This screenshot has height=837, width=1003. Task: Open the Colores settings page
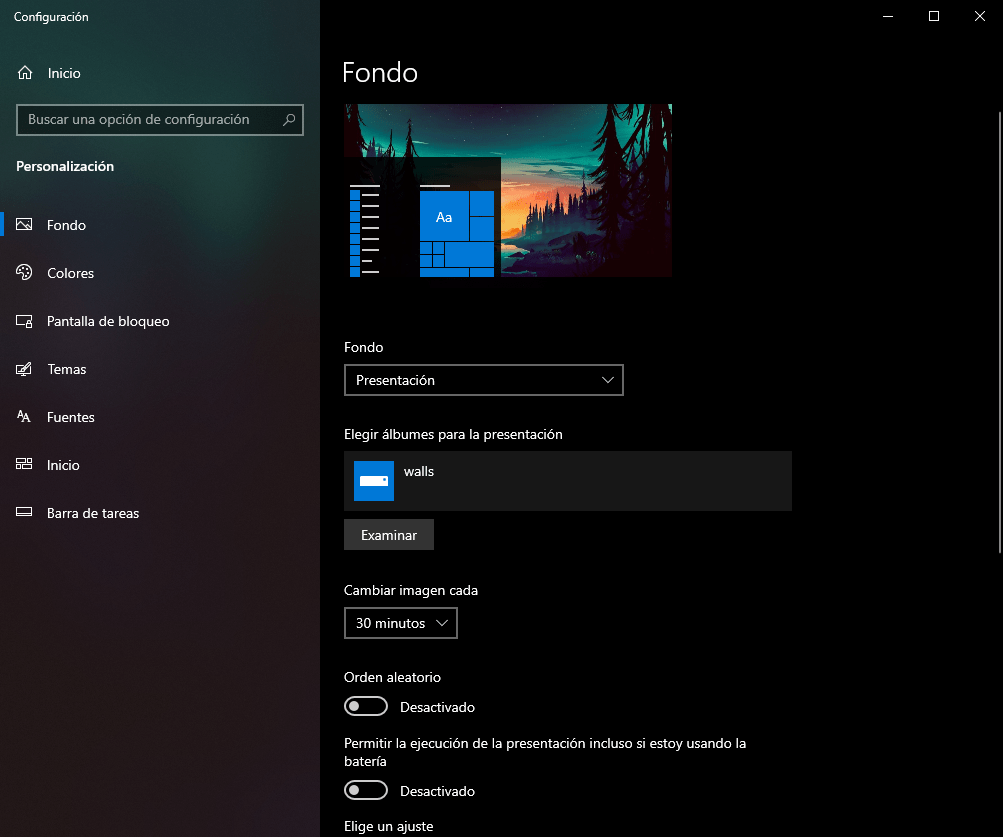(x=70, y=273)
